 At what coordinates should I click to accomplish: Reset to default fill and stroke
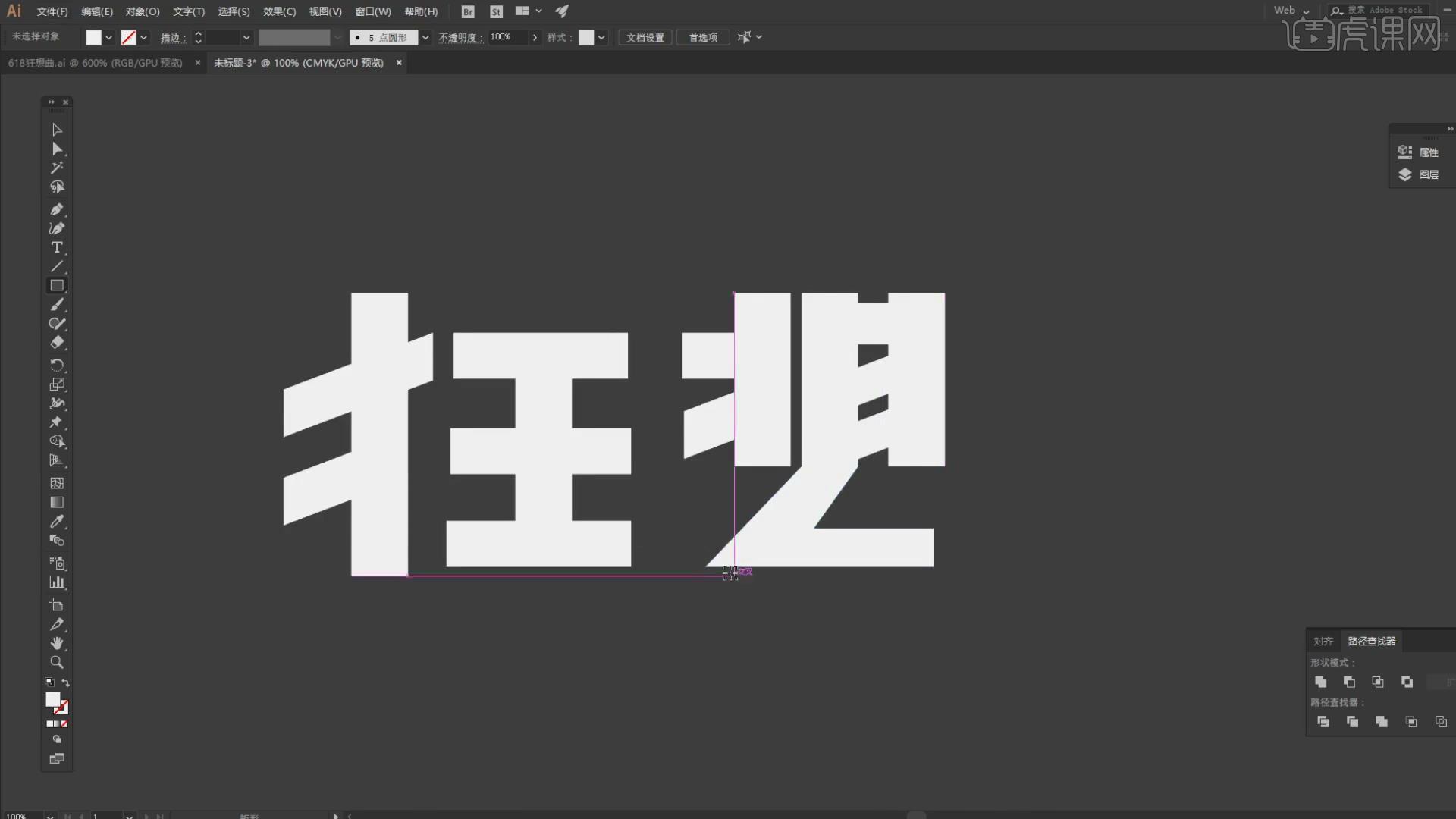click(x=50, y=682)
